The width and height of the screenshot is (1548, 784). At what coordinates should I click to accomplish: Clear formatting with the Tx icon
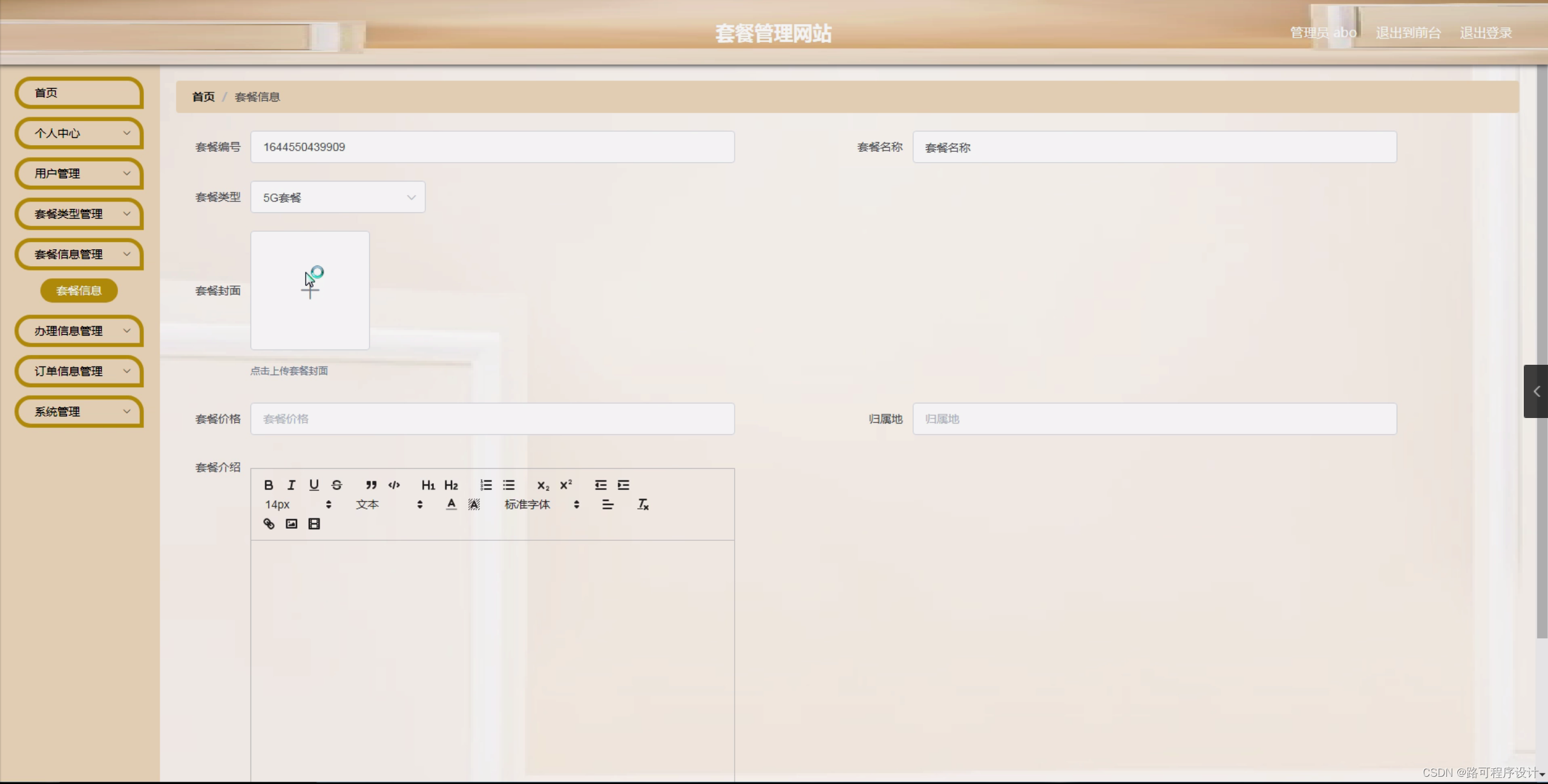[643, 505]
